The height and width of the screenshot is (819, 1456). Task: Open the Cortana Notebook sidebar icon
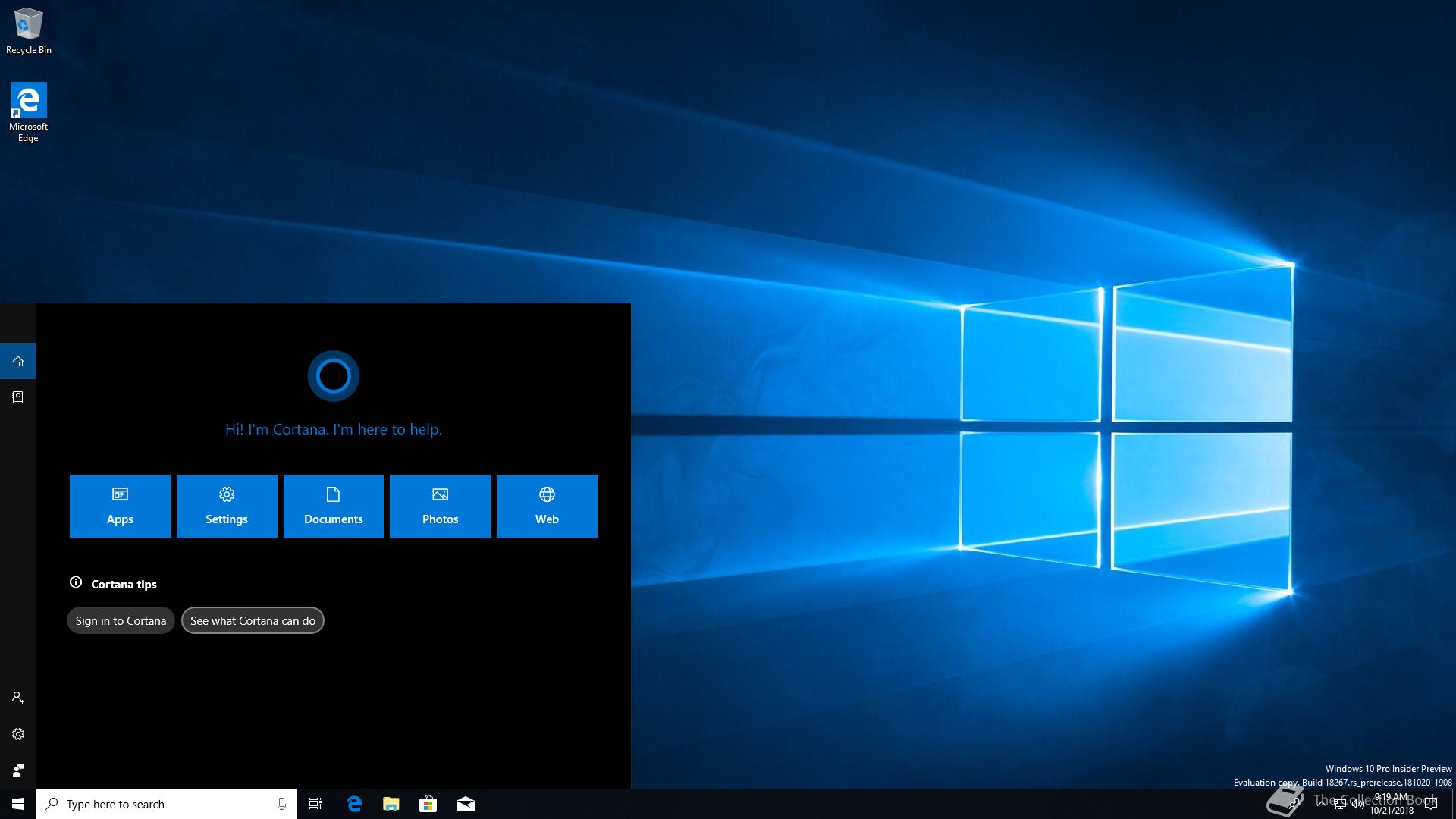pyautogui.click(x=18, y=397)
